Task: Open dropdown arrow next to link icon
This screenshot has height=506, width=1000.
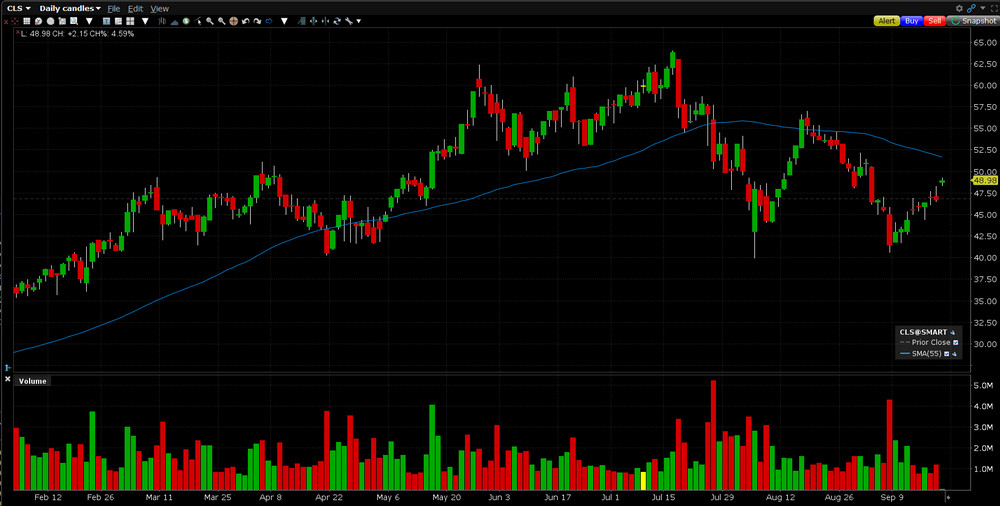Action: coord(980,8)
